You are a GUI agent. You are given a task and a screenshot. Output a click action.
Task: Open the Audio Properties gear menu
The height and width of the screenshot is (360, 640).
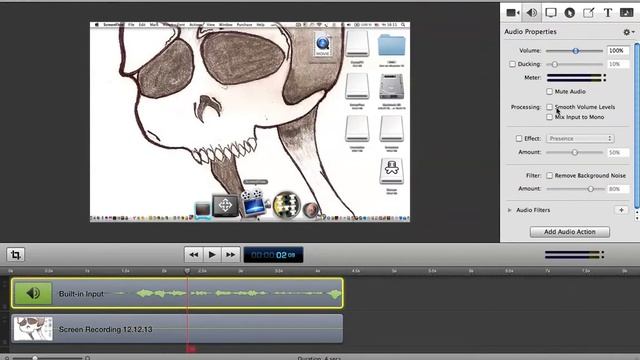tap(628, 32)
